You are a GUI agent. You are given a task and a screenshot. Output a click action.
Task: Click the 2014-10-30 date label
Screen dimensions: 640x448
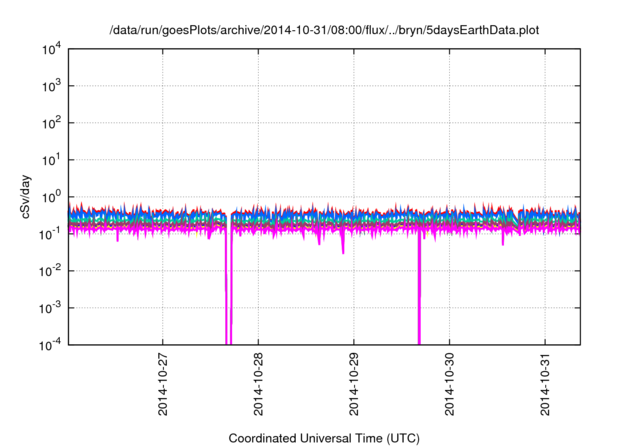[x=449, y=384]
